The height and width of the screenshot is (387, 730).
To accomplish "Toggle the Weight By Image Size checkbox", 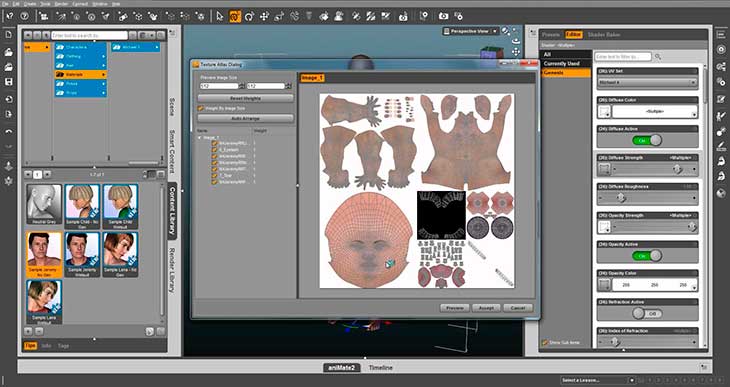I will [x=201, y=108].
